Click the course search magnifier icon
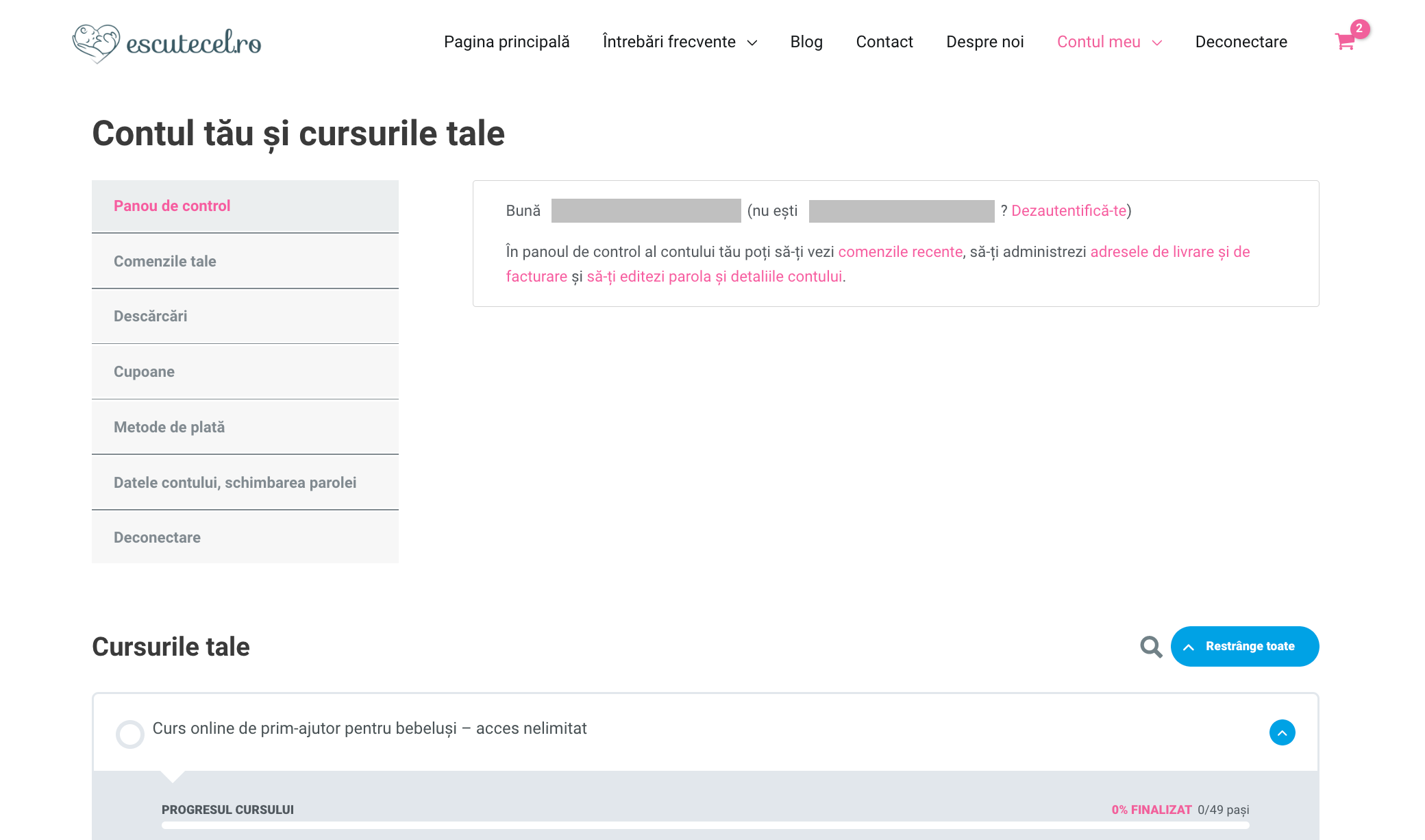The height and width of the screenshot is (840, 1425). (1151, 646)
